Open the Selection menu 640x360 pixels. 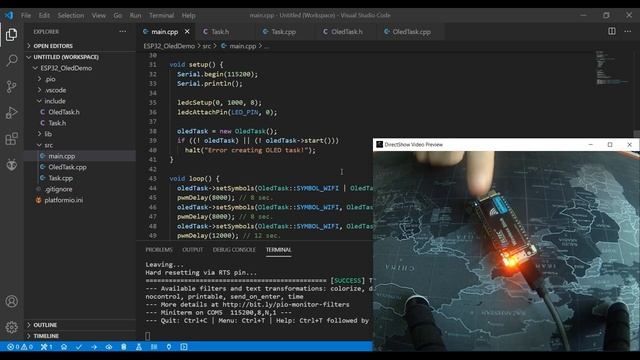(71, 15)
